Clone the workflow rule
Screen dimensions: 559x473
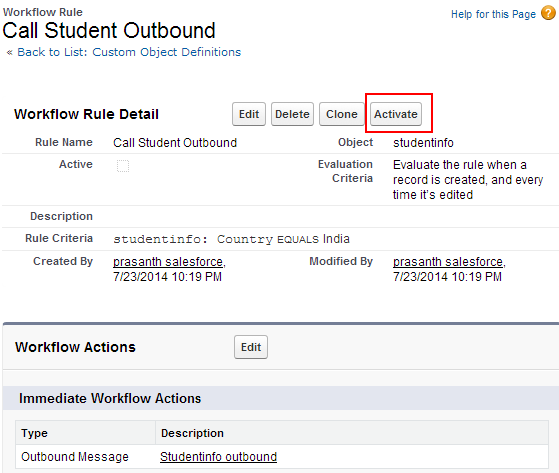click(342, 114)
